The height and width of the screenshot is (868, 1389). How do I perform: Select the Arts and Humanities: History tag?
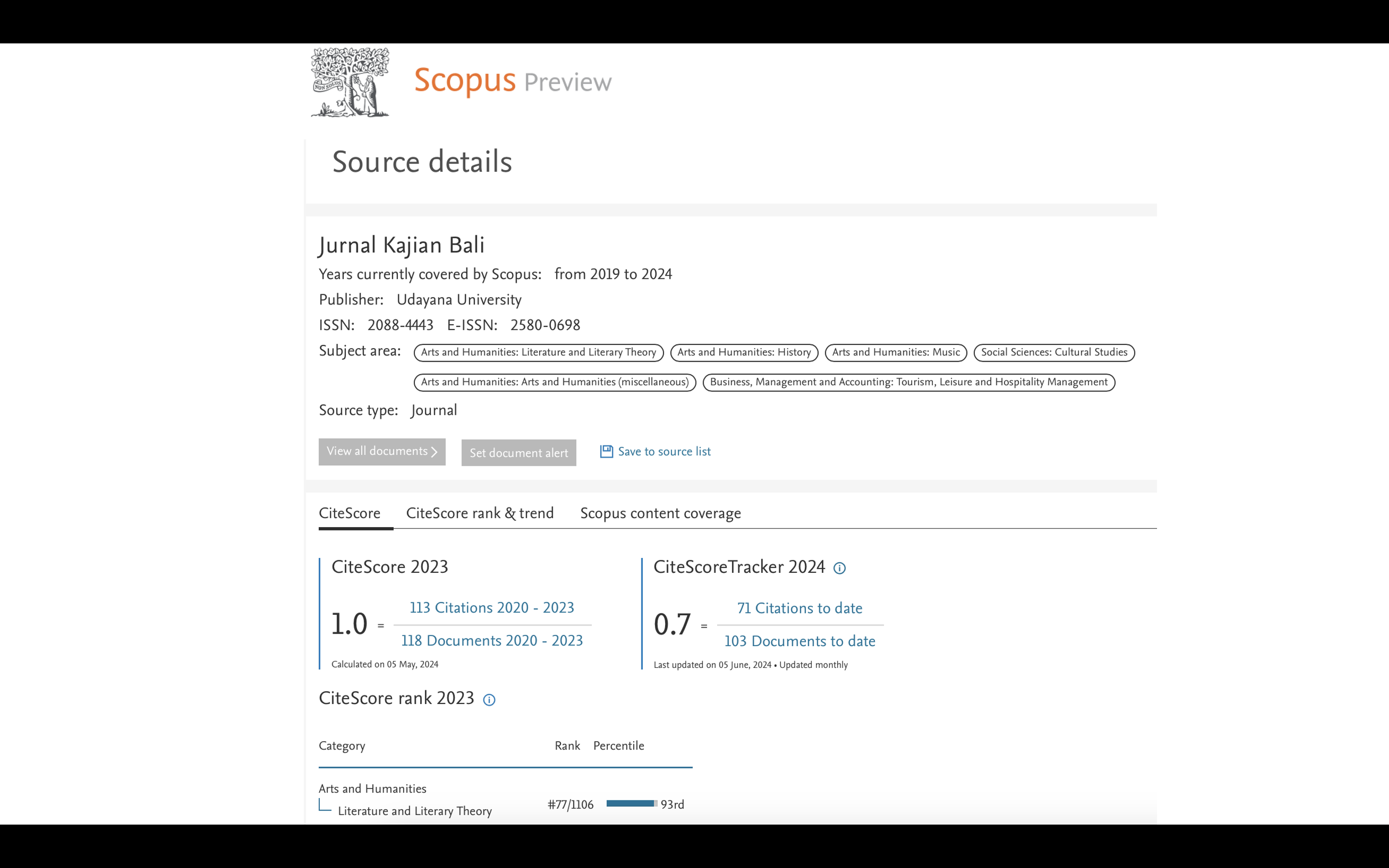click(744, 353)
